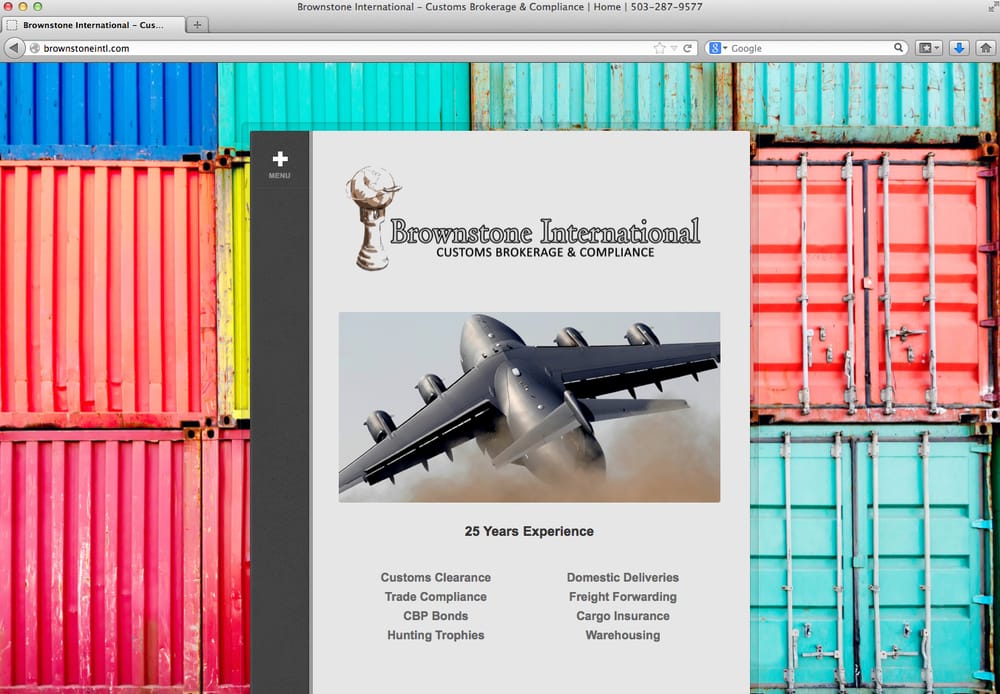This screenshot has width=1000, height=694.
Task: Open a new tab with plus button
Action: click(197, 25)
